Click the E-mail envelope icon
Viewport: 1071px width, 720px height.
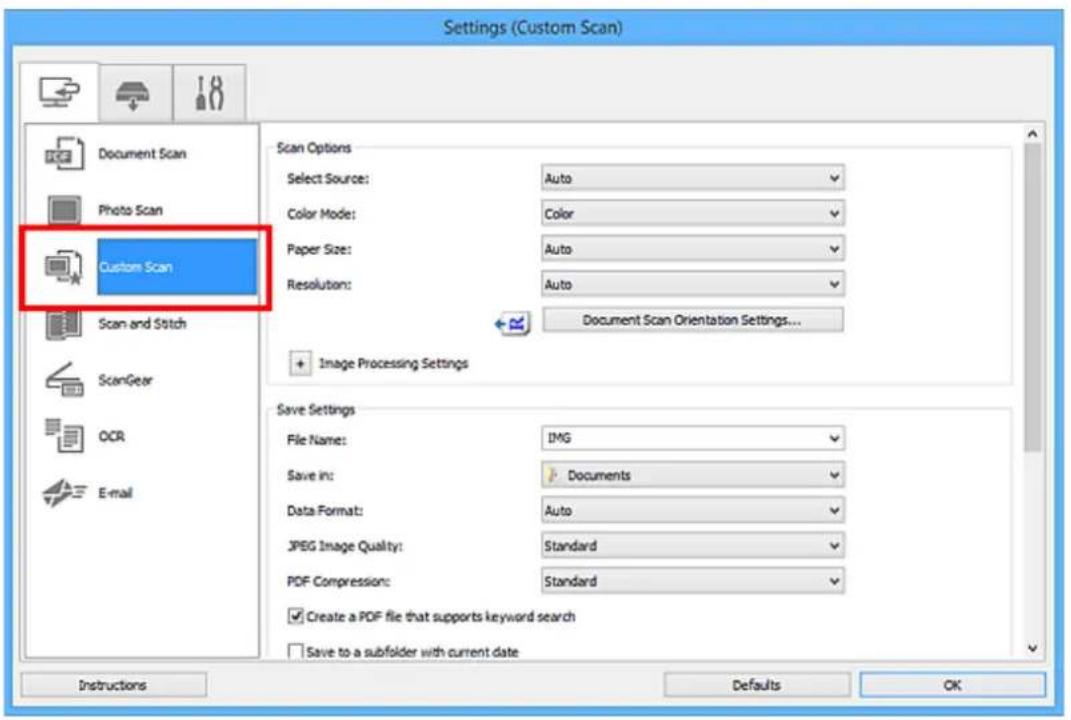click(x=64, y=493)
